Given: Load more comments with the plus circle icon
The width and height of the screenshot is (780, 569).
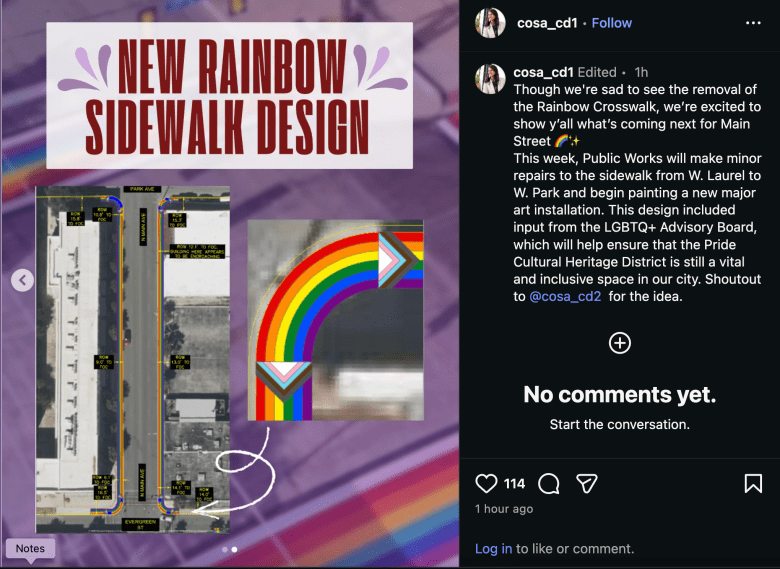Looking at the screenshot, I should [620, 343].
